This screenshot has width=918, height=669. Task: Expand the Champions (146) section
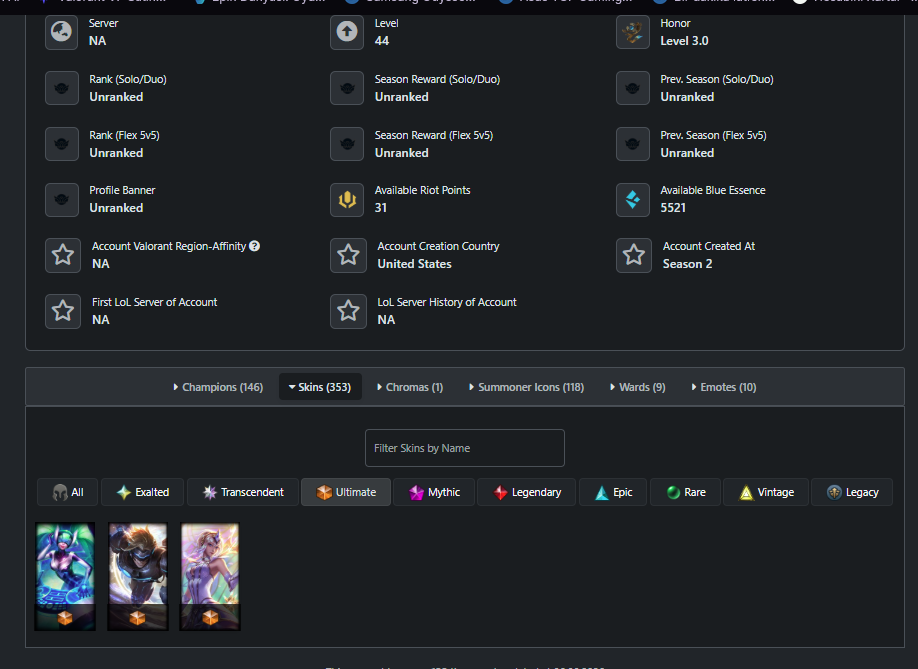coord(218,387)
